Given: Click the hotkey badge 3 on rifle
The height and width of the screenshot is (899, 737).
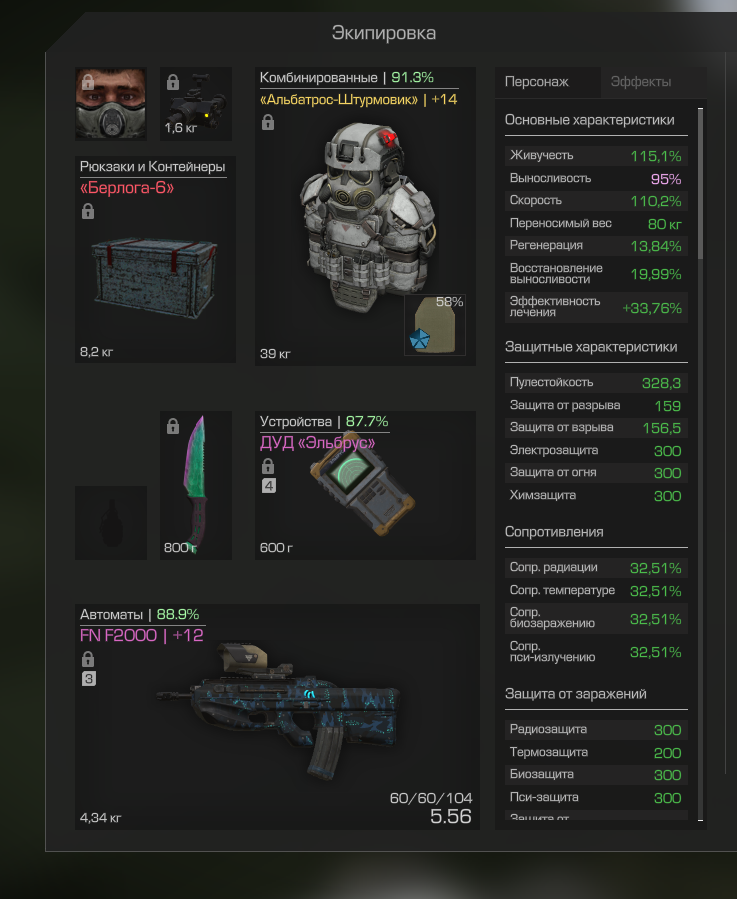Looking at the screenshot, I should click(x=88, y=679).
